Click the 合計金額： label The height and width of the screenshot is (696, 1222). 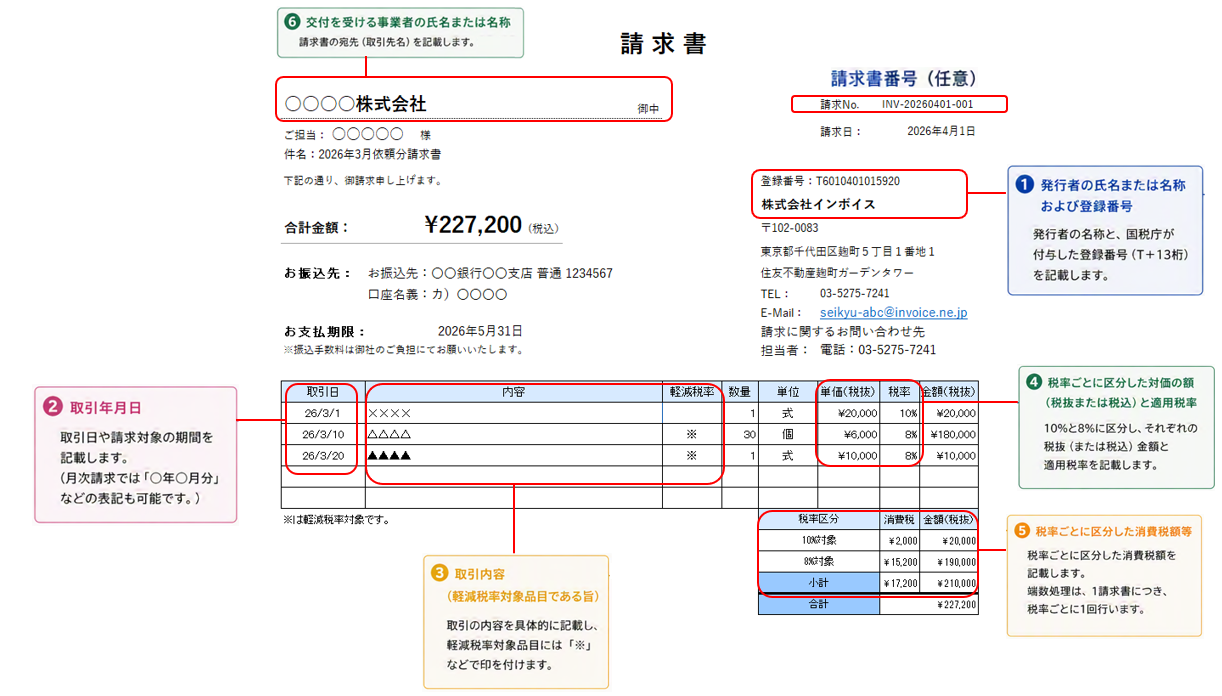coord(317,227)
